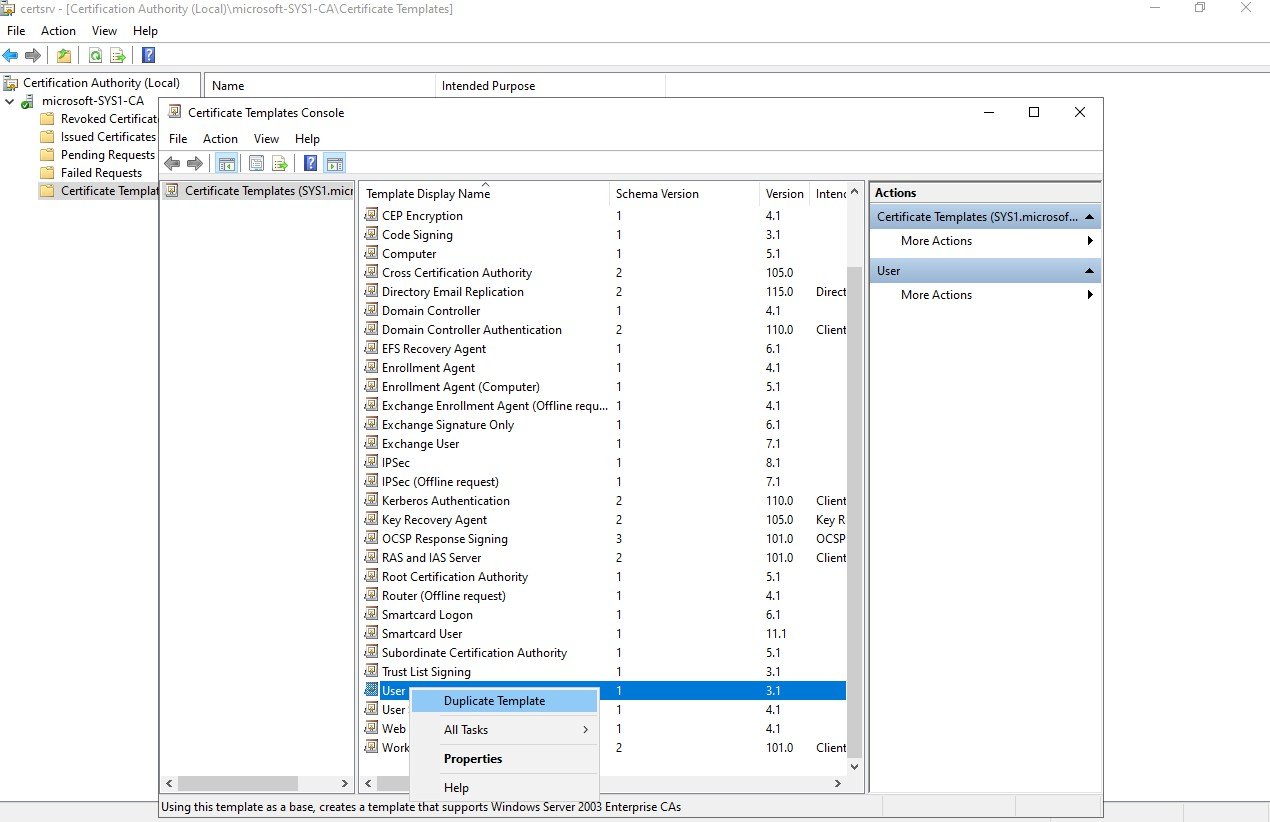1270x822 pixels.
Task: Click the Intended Purpose column header in certsrv
Action: (x=550, y=86)
